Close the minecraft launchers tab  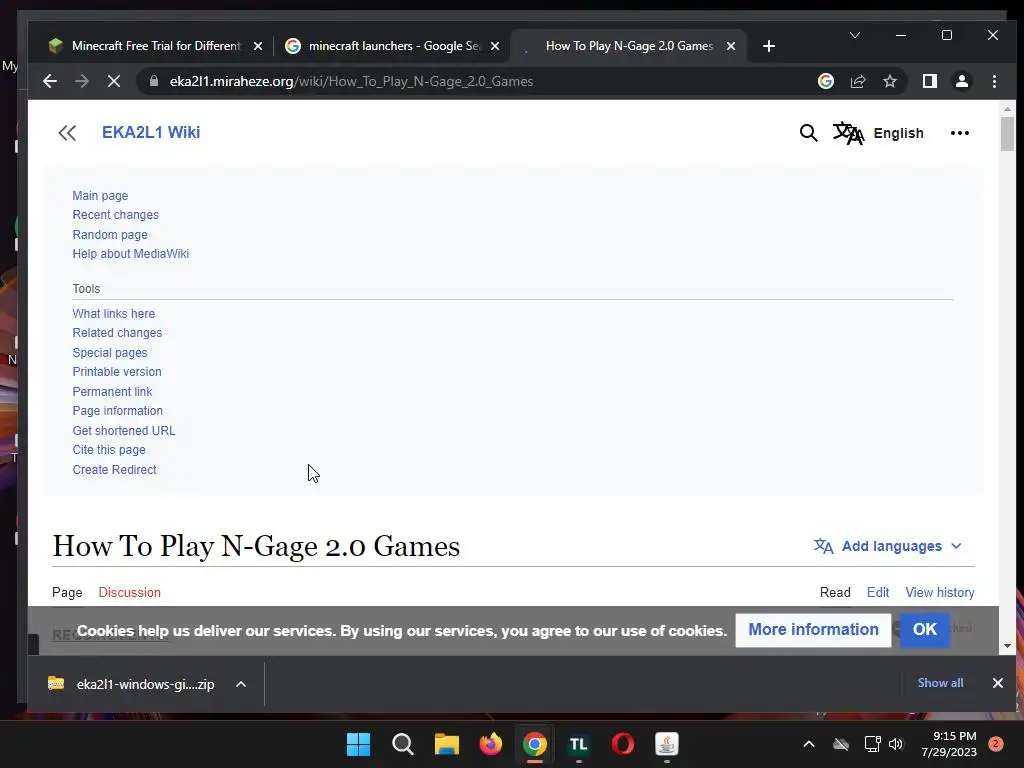point(495,46)
